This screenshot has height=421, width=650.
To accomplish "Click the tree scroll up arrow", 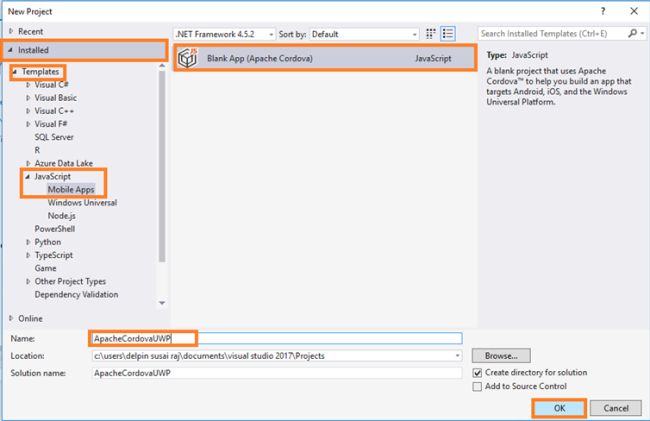I will [162, 66].
